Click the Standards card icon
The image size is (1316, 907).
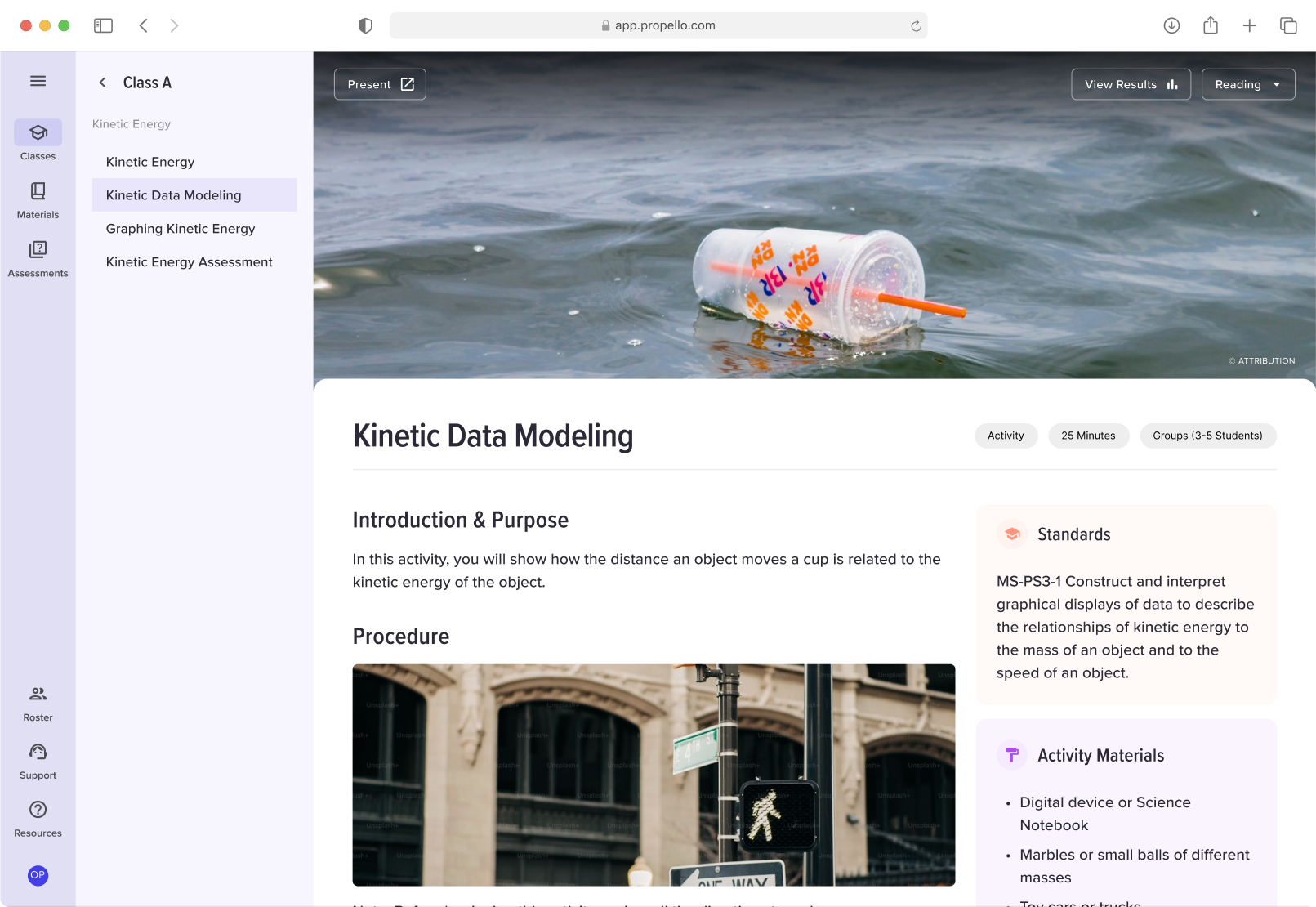click(1012, 534)
